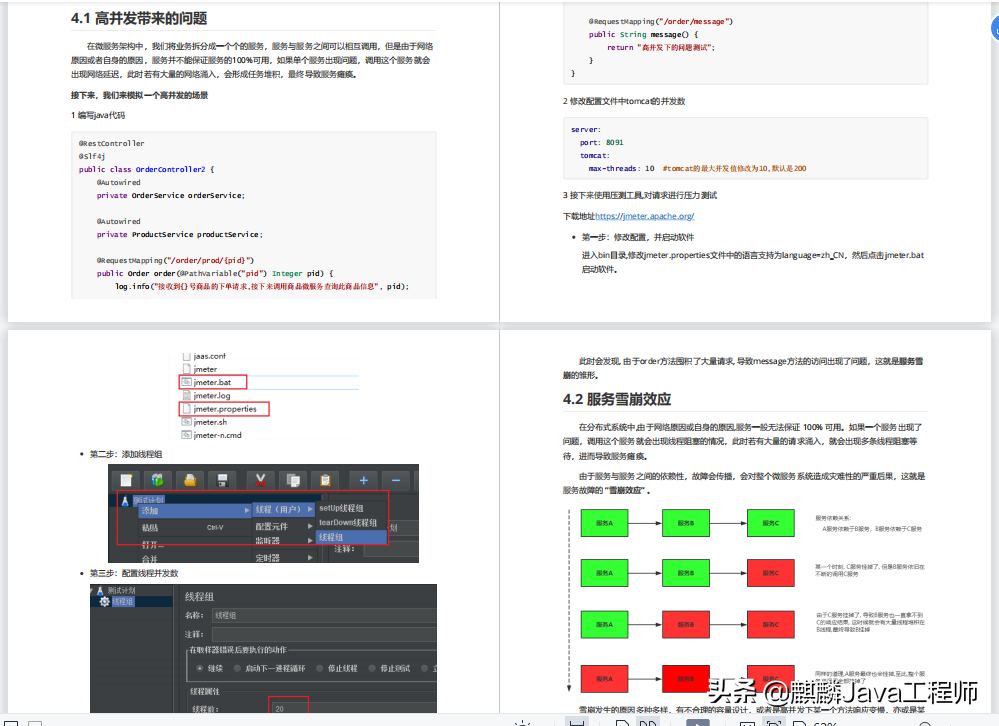Image resolution: width=999 pixels, height=726 pixels.
Task: Click the green 服务C box in the diagram
Action: click(x=770, y=523)
